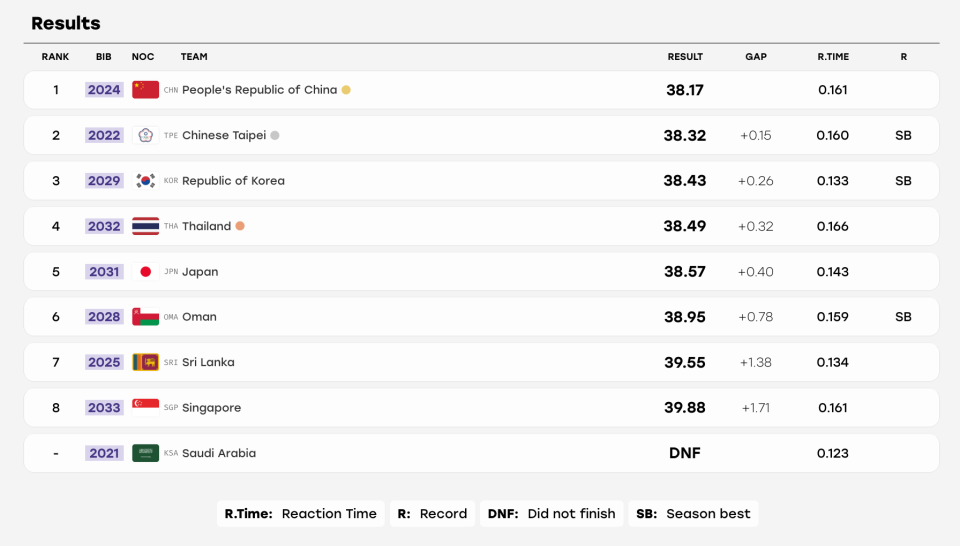This screenshot has height=546, width=960.
Task: Click the DNF: Did not finish legend
Action: 552,514
